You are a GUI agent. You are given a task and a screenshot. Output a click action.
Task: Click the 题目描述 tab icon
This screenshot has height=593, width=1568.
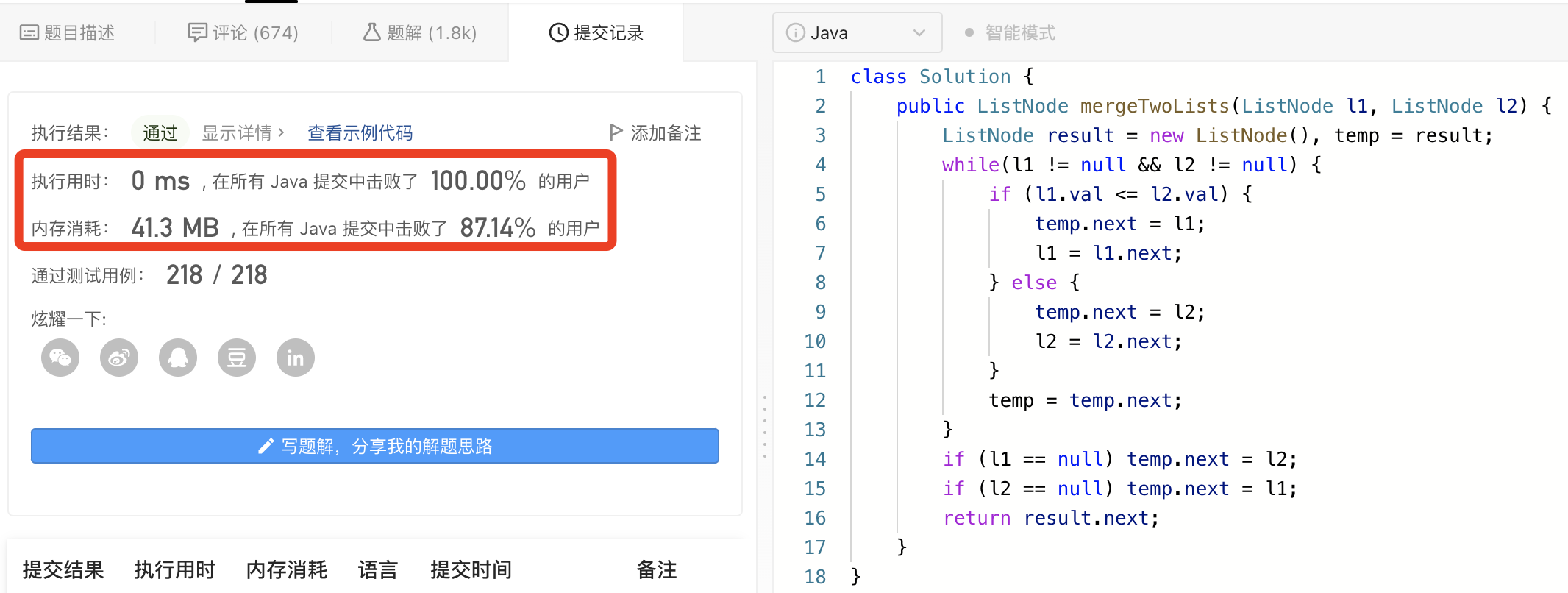click(x=29, y=33)
